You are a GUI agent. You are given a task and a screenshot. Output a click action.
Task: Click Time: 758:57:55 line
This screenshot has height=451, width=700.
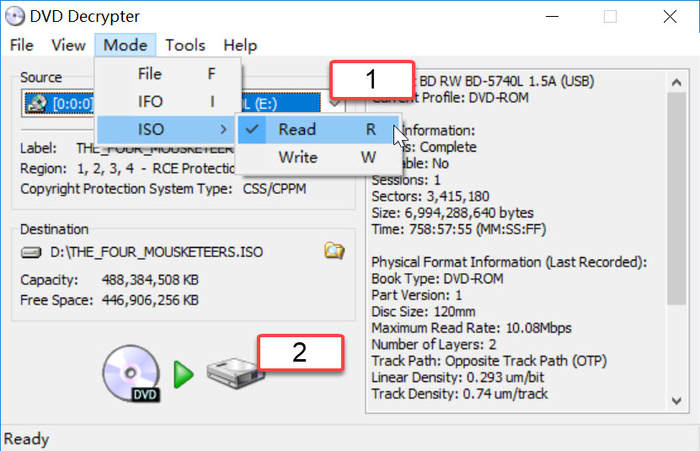(x=458, y=230)
